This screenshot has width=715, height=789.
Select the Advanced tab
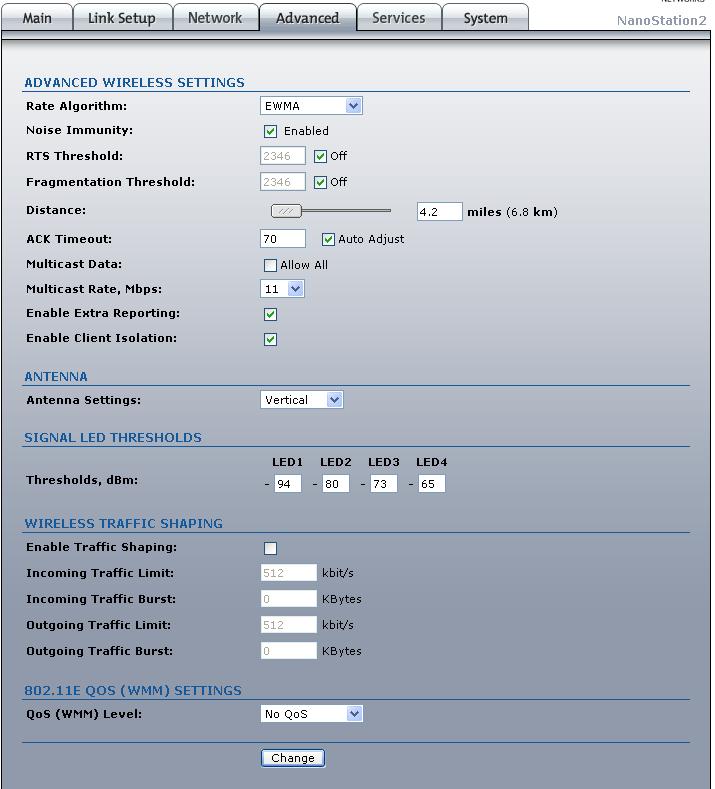coord(307,18)
